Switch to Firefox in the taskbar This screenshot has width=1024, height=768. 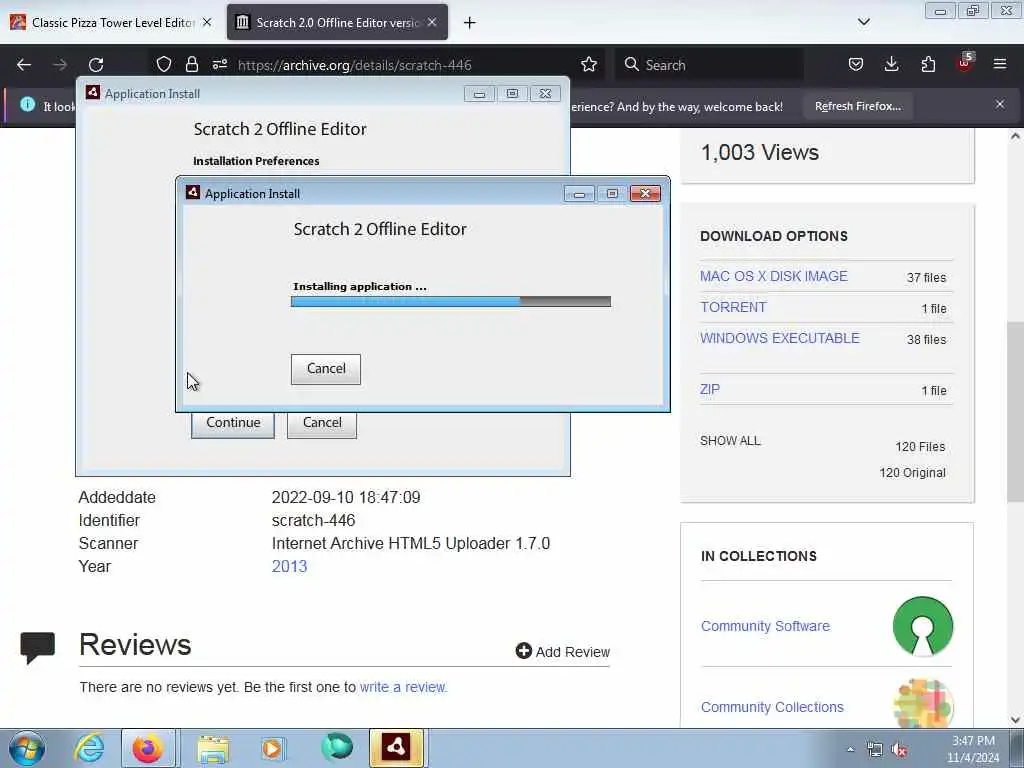click(148, 748)
